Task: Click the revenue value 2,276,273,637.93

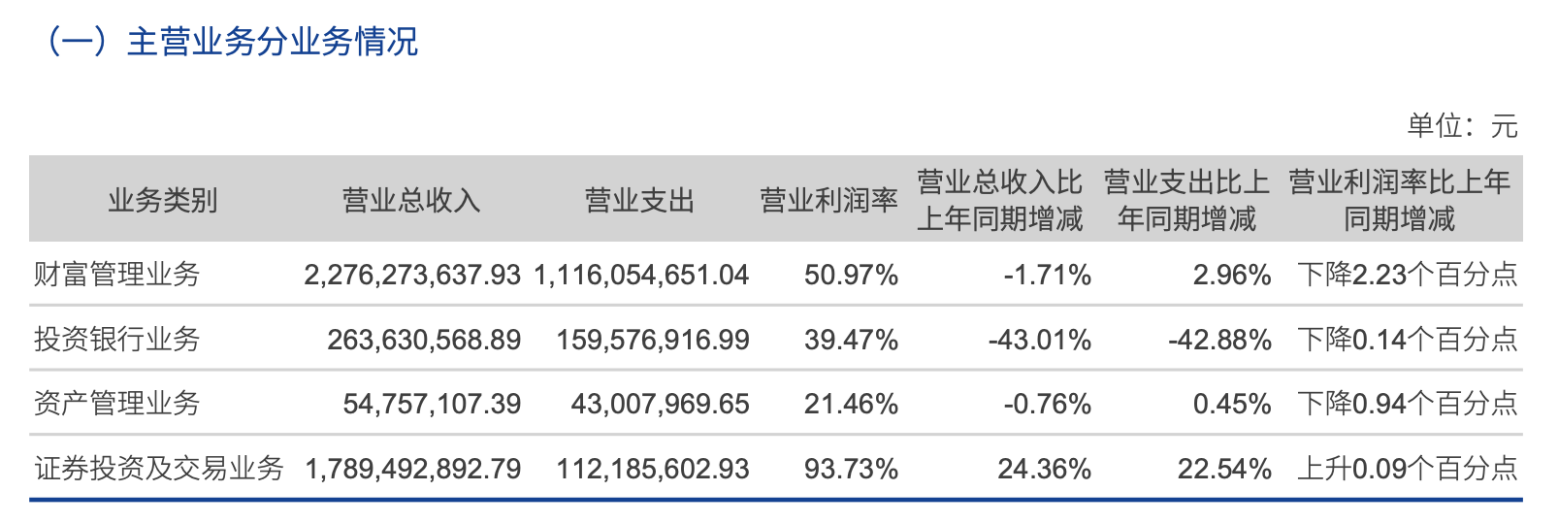Action: coord(412,275)
